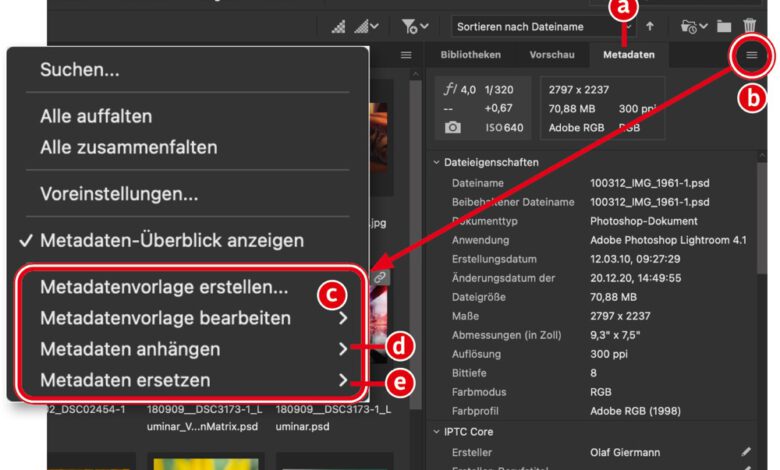Open recent files folder menu

point(694,26)
